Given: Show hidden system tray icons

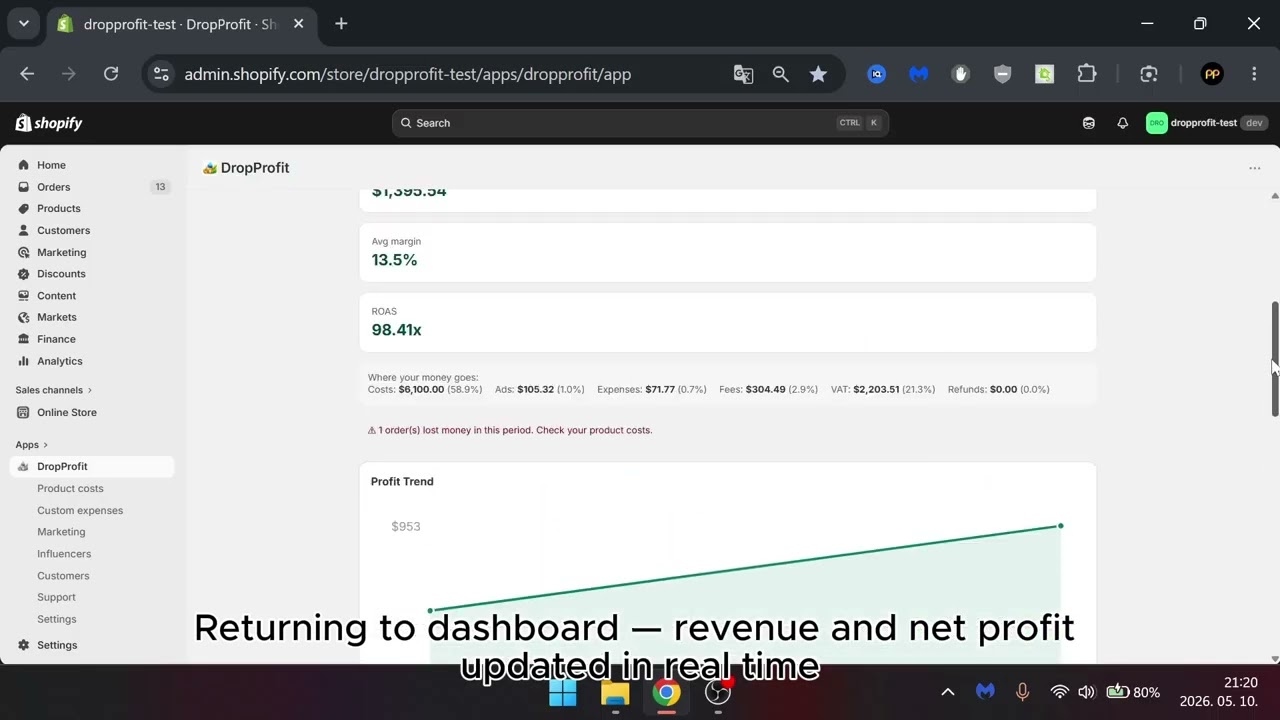Looking at the screenshot, I should pyautogui.click(x=948, y=692).
